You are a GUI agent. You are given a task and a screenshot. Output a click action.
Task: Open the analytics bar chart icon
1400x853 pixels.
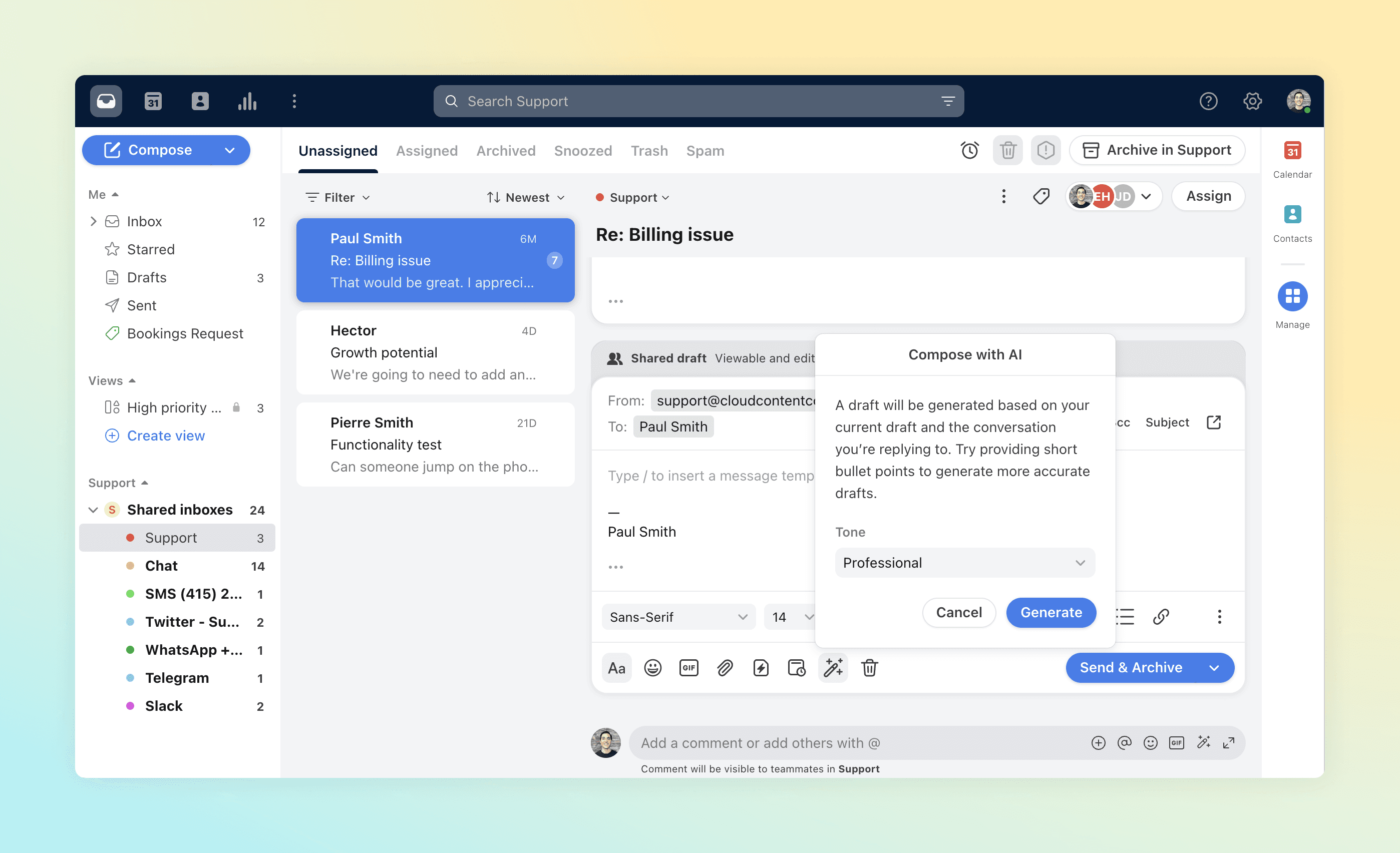(x=247, y=101)
